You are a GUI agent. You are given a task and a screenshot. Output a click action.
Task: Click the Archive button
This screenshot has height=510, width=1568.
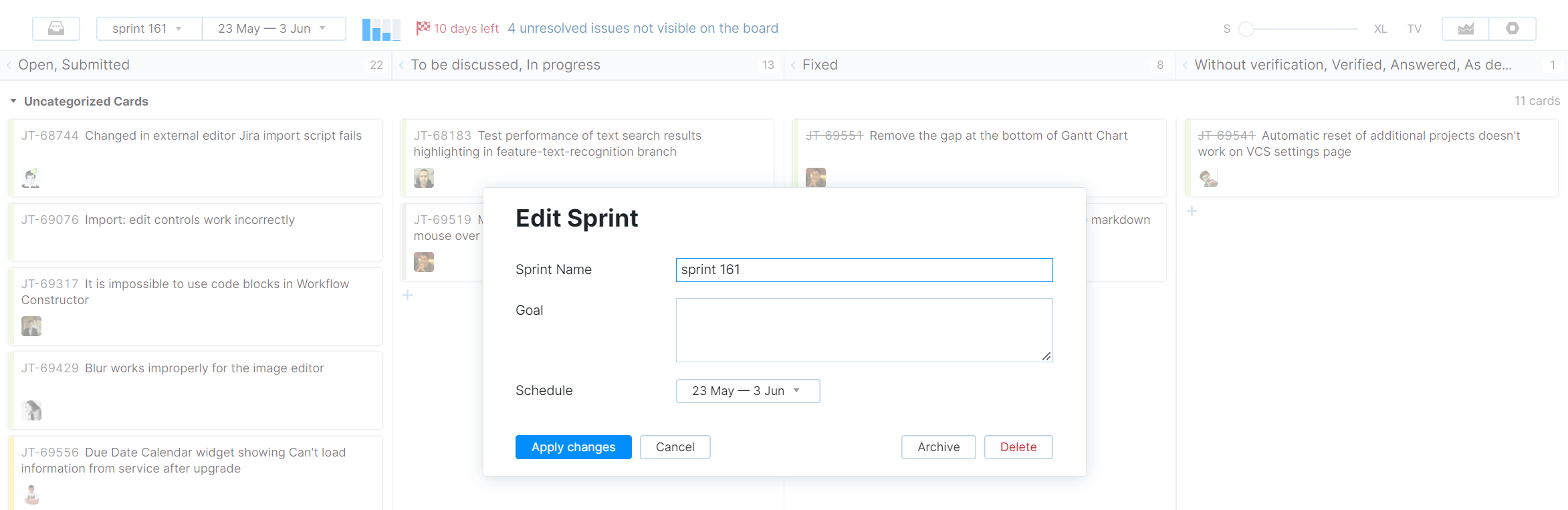tap(938, 447)
